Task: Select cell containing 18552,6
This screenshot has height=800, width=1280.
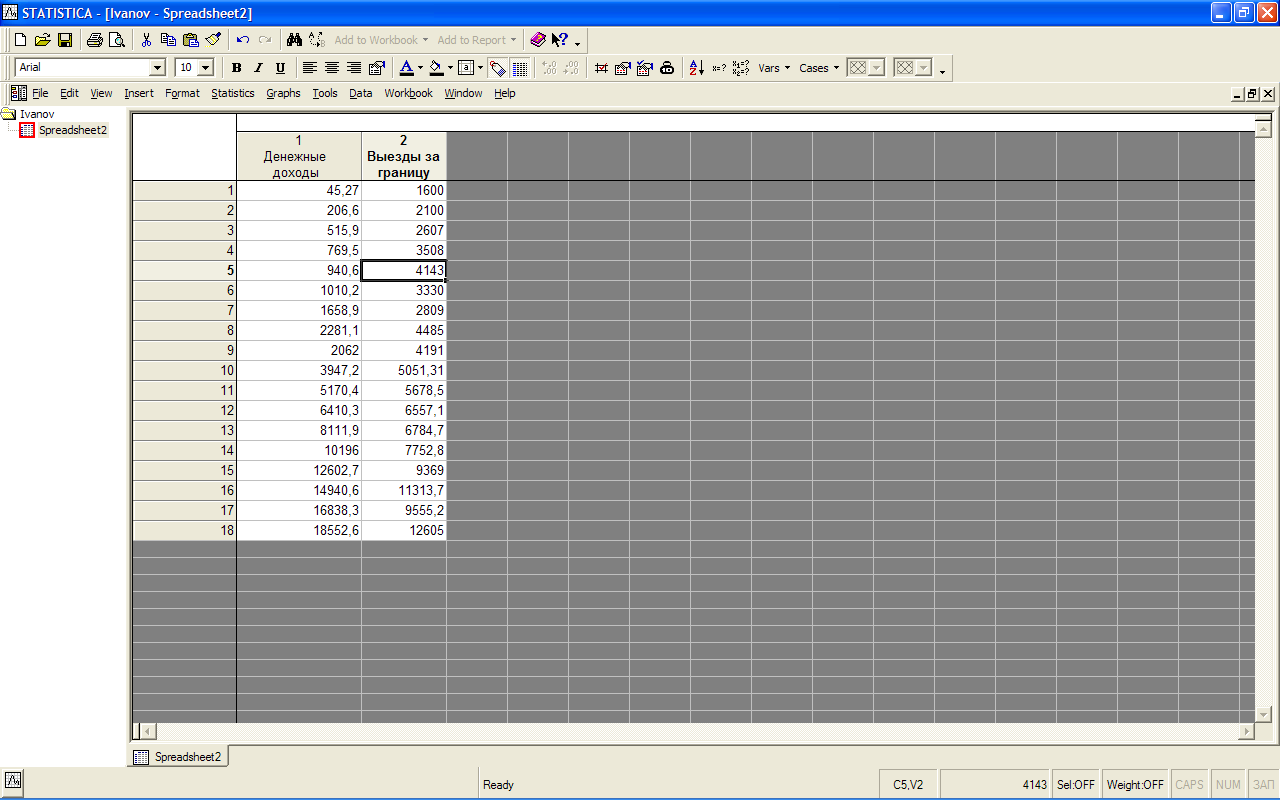Action: coord(299,530)
